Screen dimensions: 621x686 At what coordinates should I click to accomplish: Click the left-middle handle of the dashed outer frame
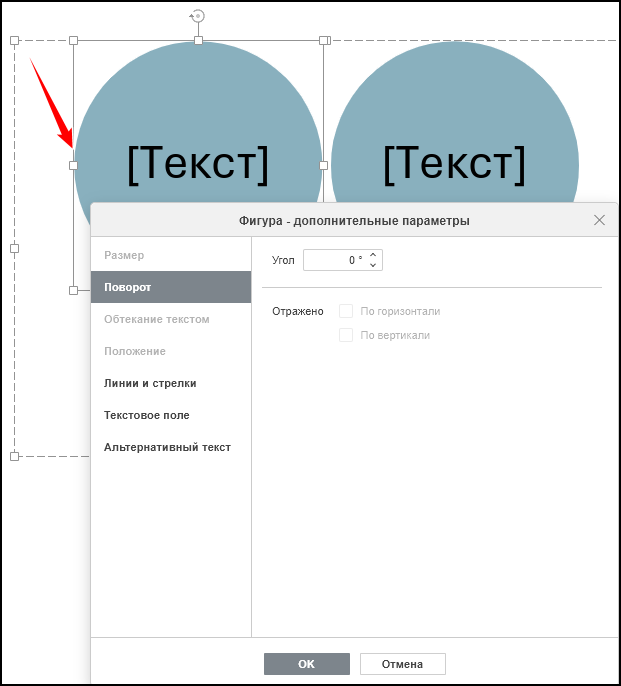point(14,248)
